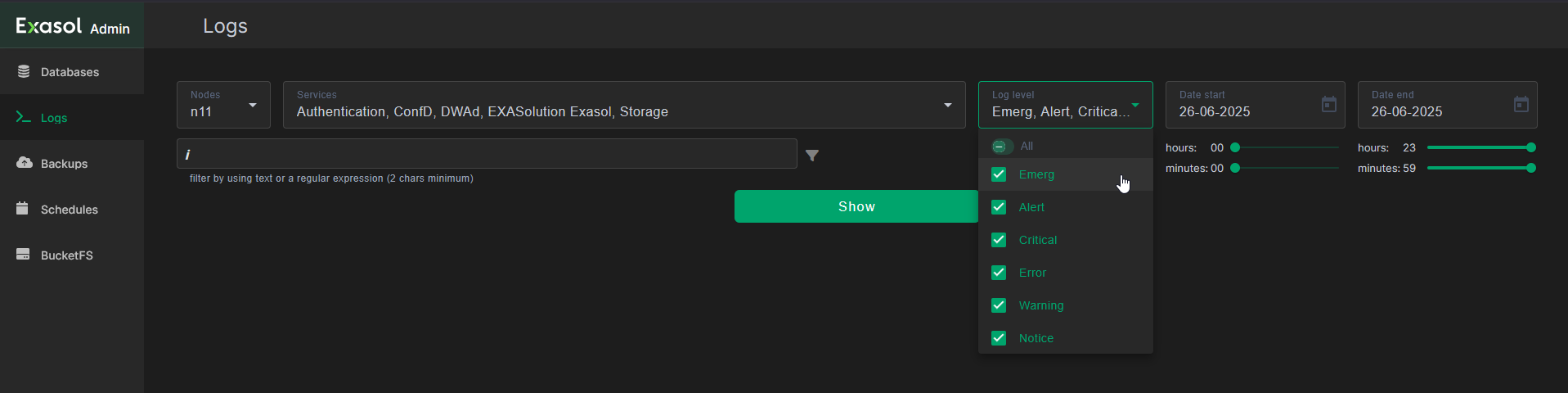The width and height of the screenshot is (1568, 393).
Task: Click the Backups cloud icon
Action: [x=24, y=163]
